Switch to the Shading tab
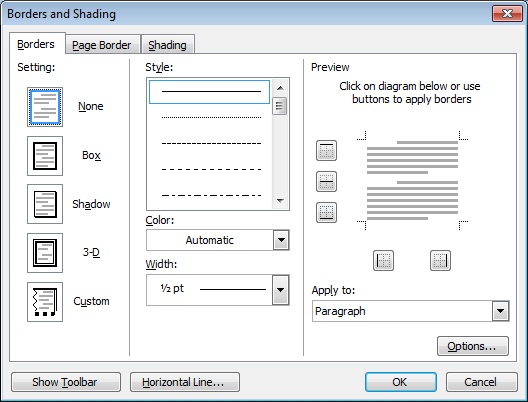Screen dimensions: 528x402 pyautogui.click(x=167, y=44)
